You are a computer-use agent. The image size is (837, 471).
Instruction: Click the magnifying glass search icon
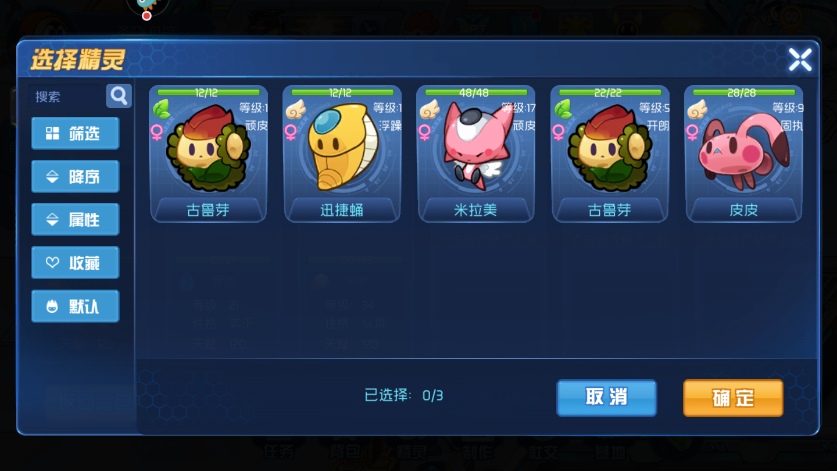(x=119, y=96)
